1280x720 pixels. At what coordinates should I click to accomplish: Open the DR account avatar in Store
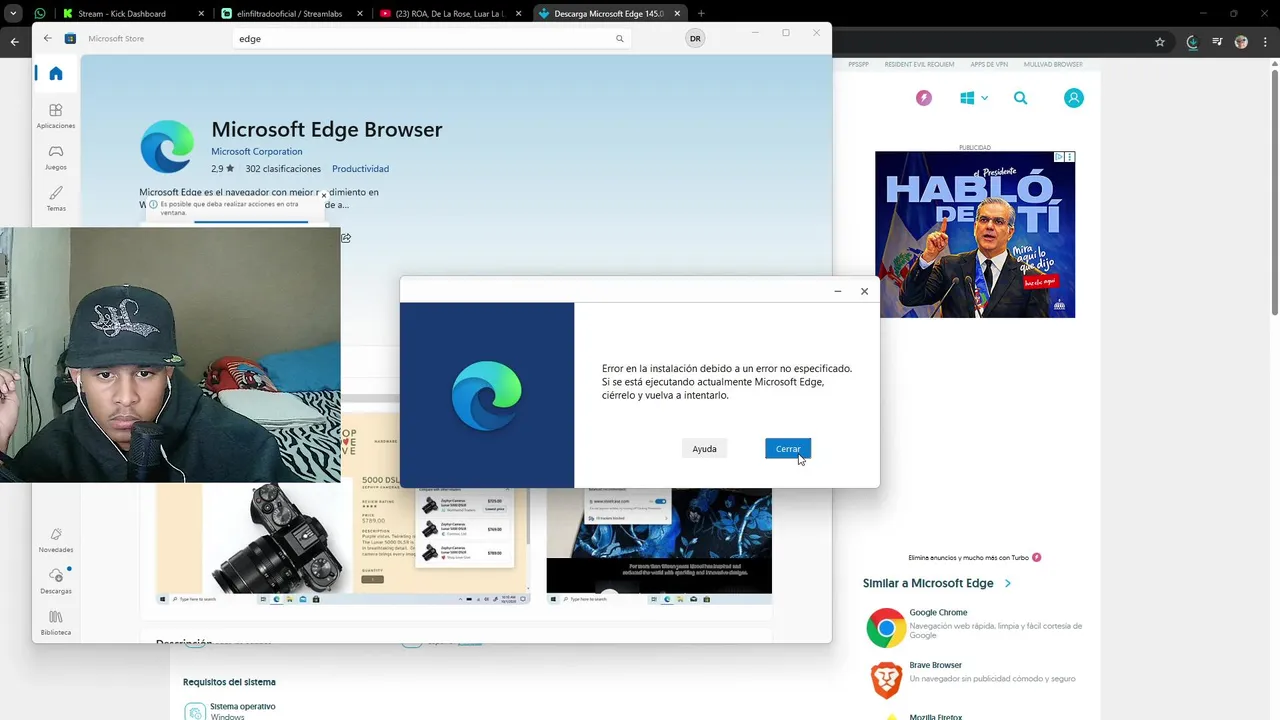pos(695,38)
